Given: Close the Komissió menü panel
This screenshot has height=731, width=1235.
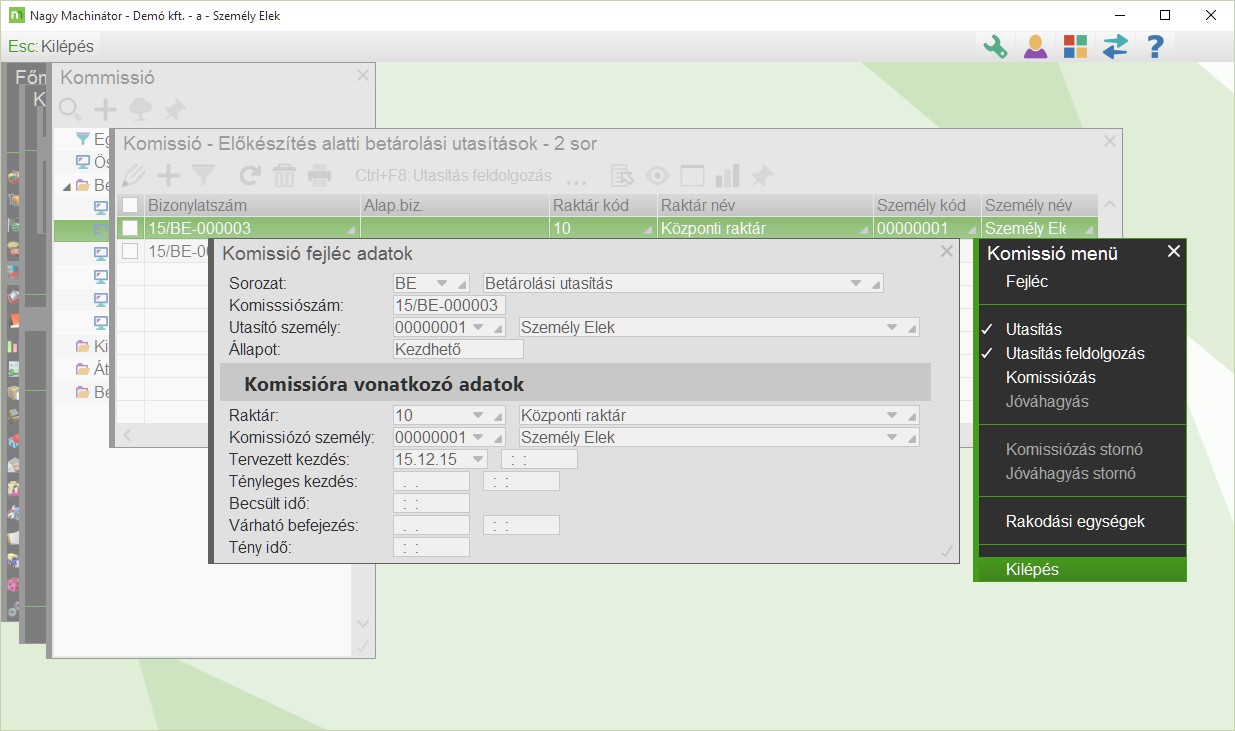Looking at the screenshot, I should coord(1174,252).
